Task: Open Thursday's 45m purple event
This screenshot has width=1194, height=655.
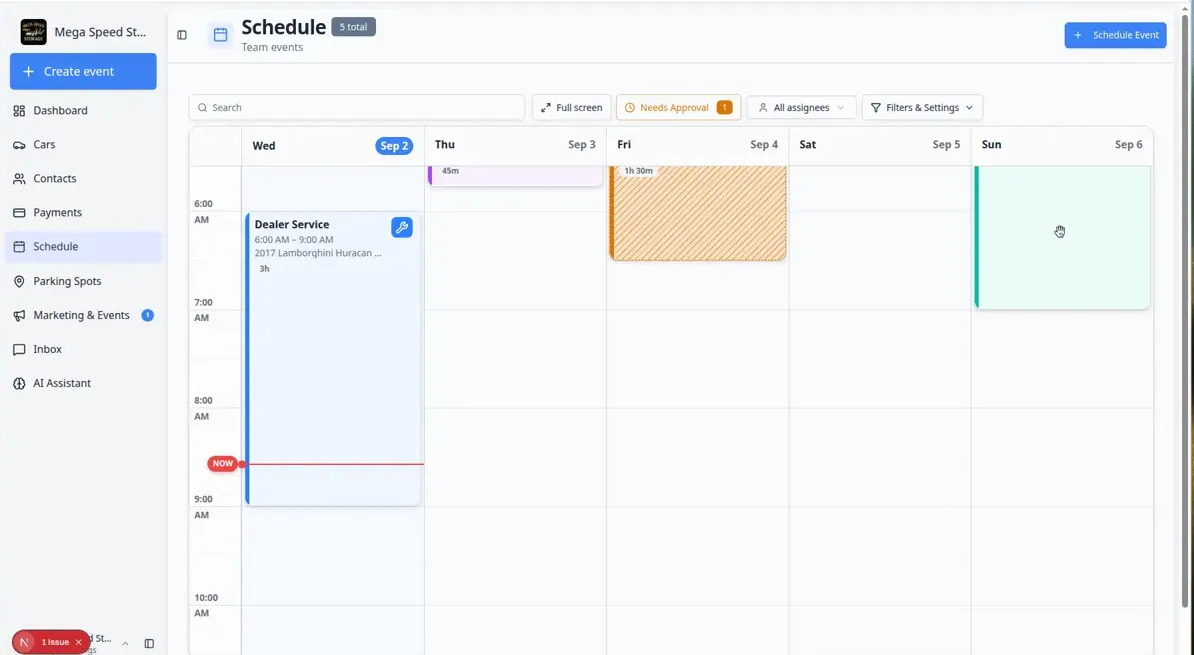Action: coord(516,175)
